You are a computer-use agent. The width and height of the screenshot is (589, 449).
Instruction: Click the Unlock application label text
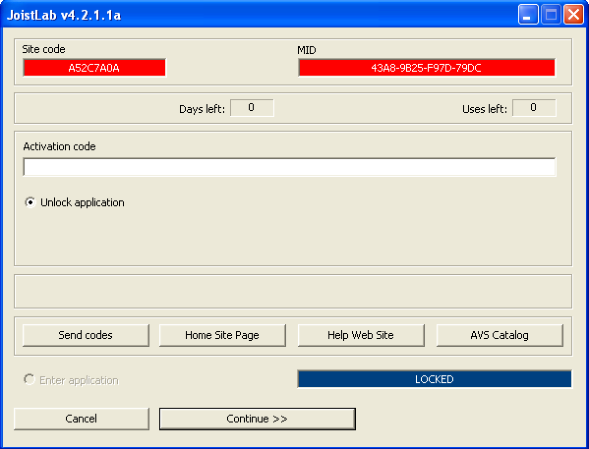(82, 203)
